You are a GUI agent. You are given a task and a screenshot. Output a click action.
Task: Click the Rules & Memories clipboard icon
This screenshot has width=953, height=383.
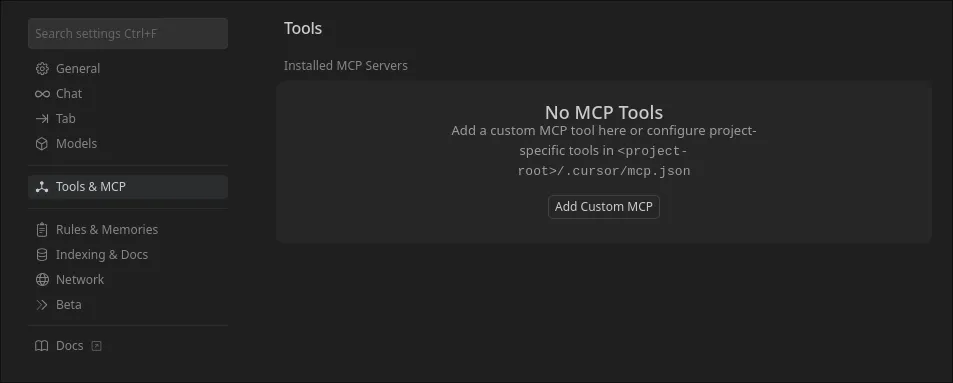(x=42, y=230)
